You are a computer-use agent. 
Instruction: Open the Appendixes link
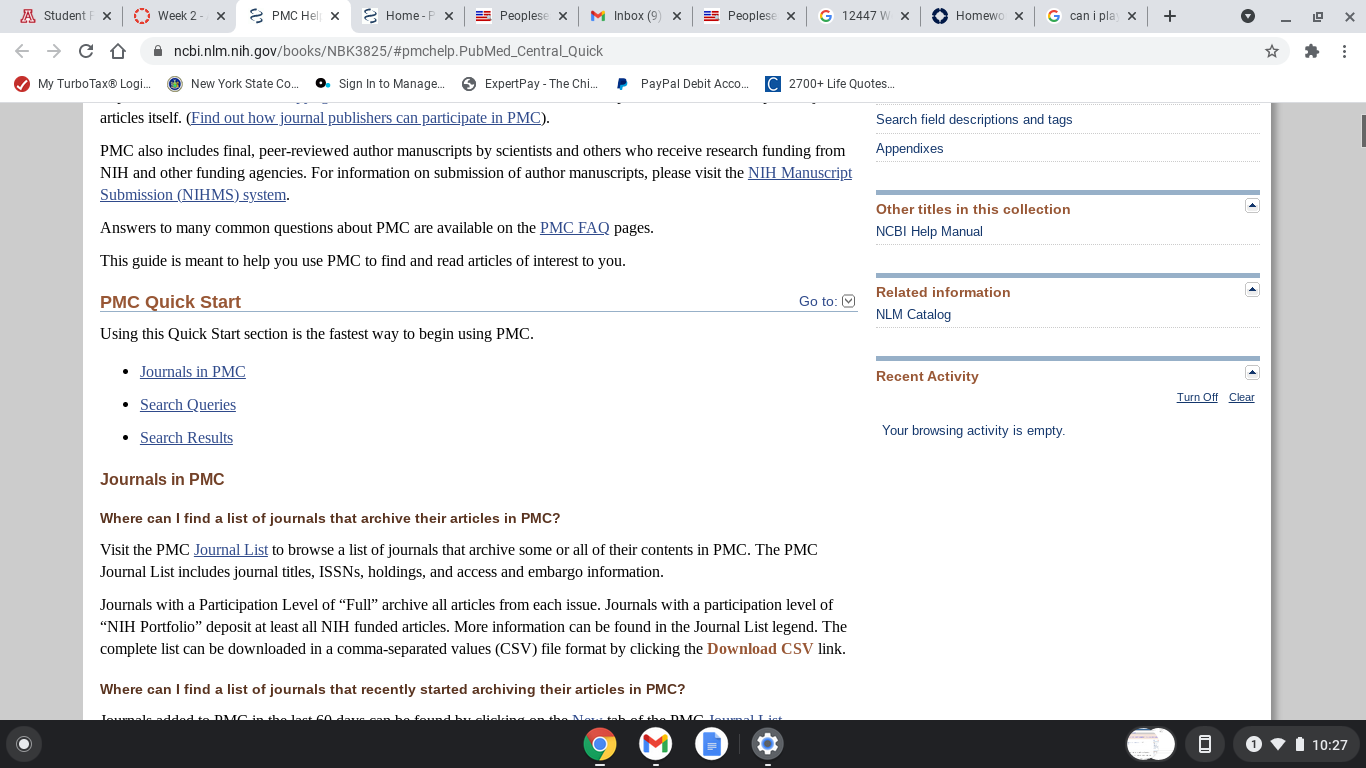tap(909, 148)
